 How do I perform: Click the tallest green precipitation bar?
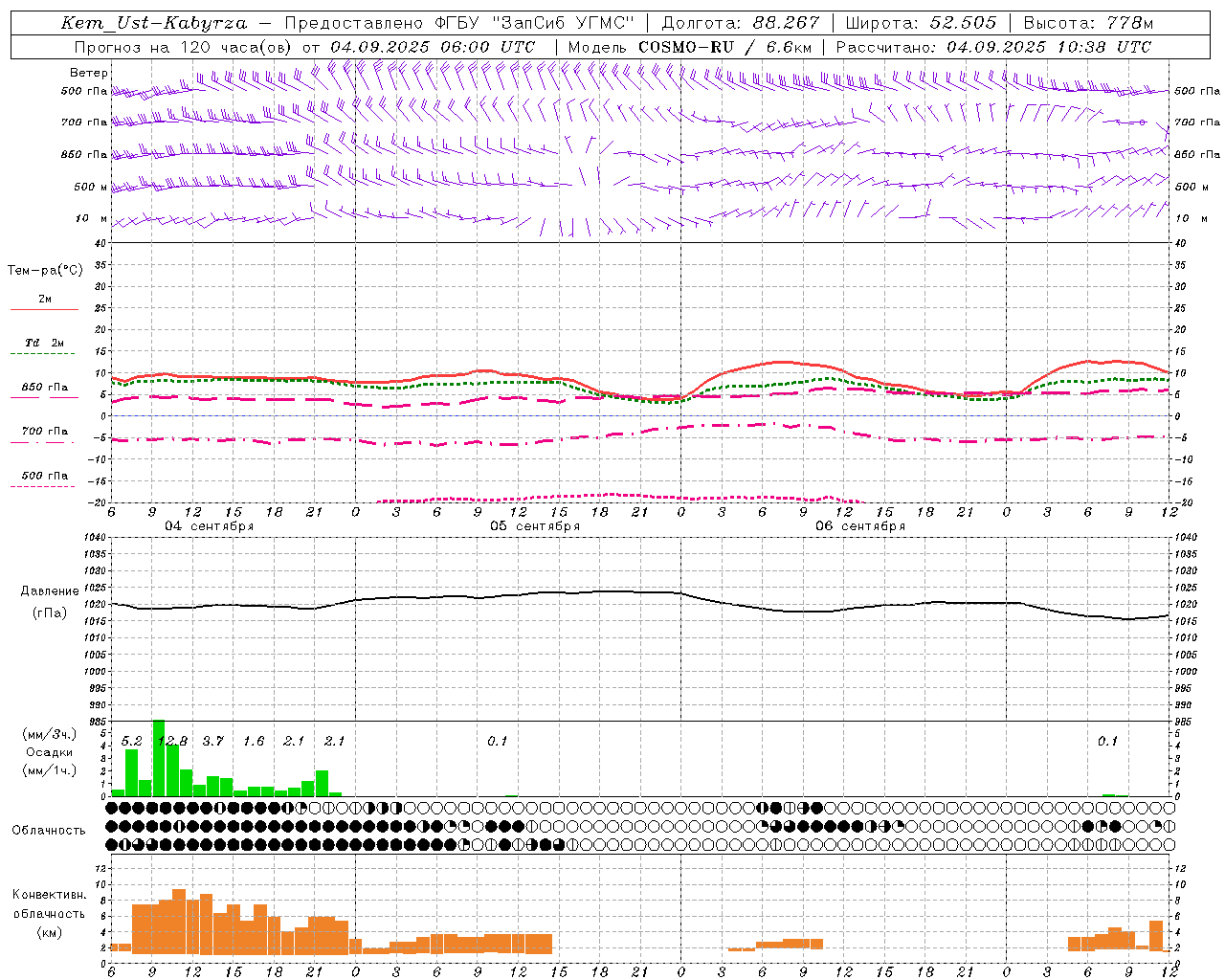click(159, 758)
